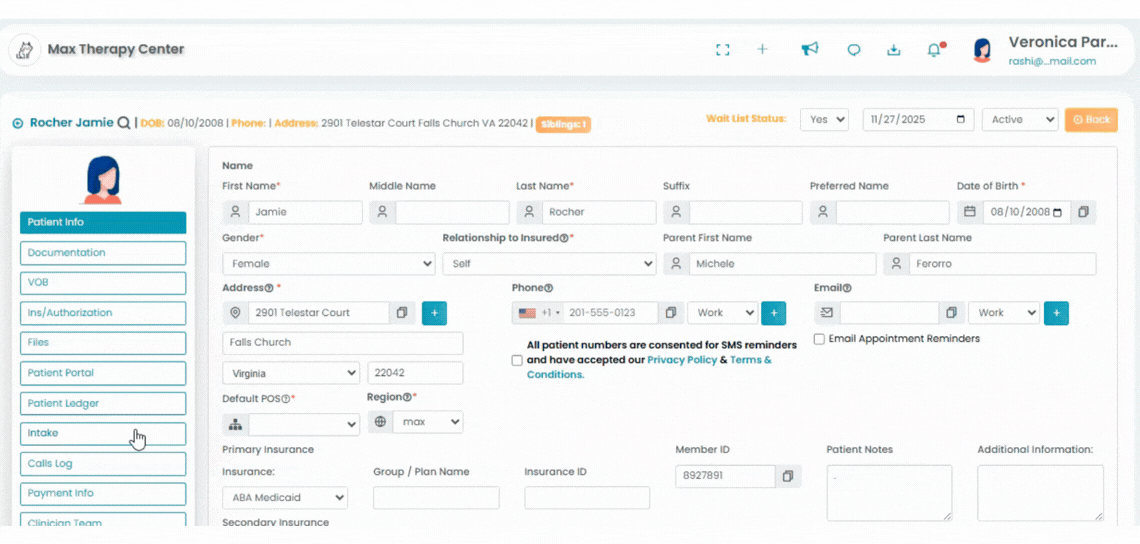Open the Documentation tab
The image size is (1140, 544).
pos(103,253)
